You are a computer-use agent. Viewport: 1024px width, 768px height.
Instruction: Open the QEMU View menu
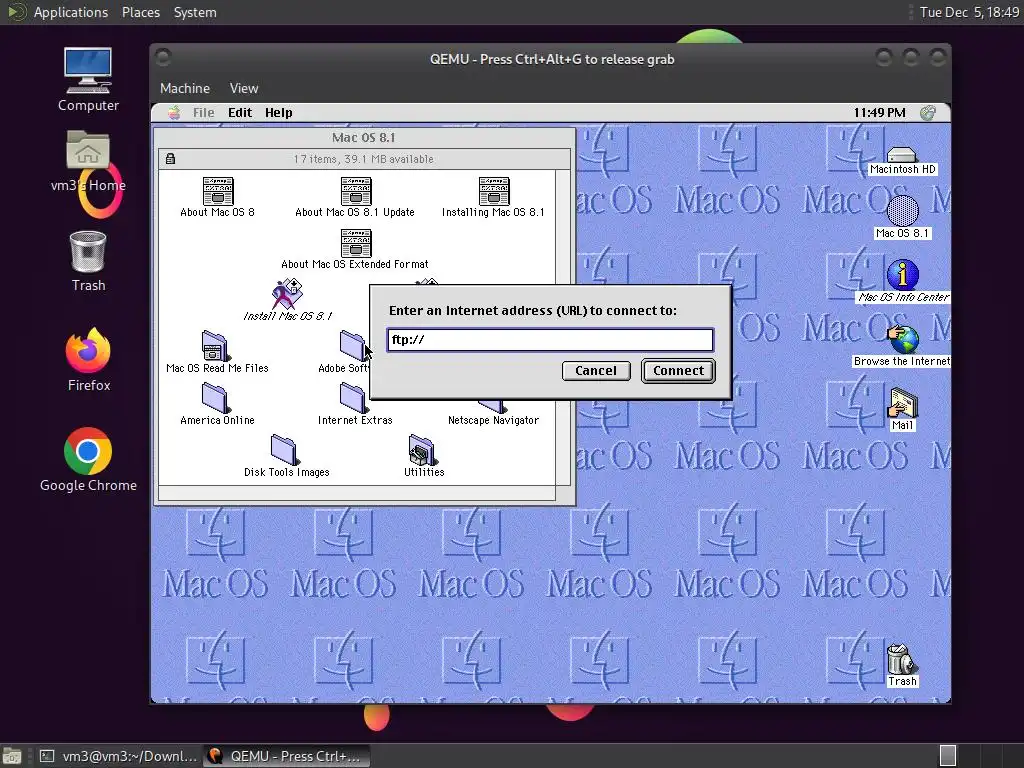pyautogui.click(x=244, y=88)
